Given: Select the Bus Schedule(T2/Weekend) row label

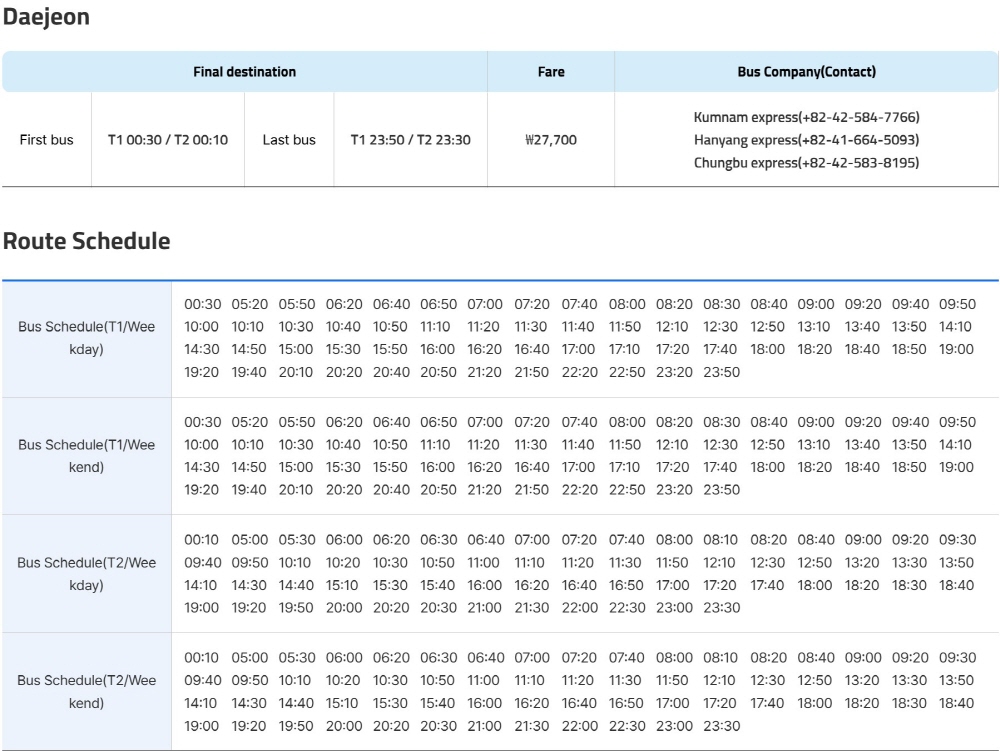Looking at the screenshot, I should (x=85, y=692).
